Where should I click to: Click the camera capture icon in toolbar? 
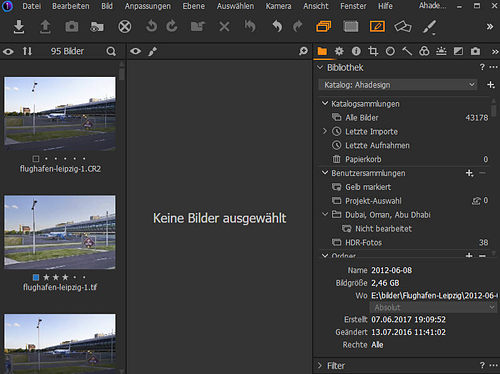(x=72, y=27)
